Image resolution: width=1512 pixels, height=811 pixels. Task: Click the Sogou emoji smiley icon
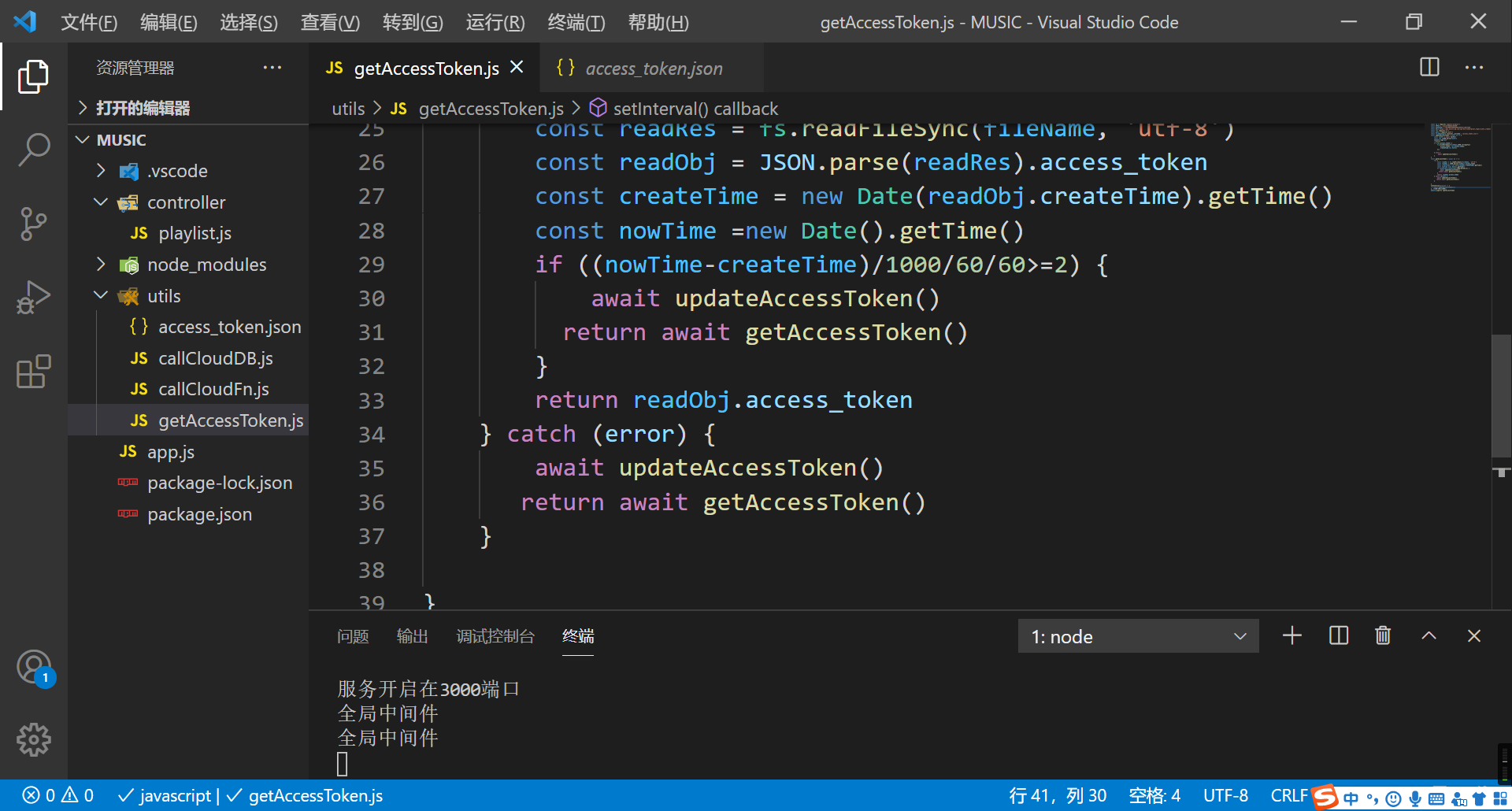(x=1393, y=798)
